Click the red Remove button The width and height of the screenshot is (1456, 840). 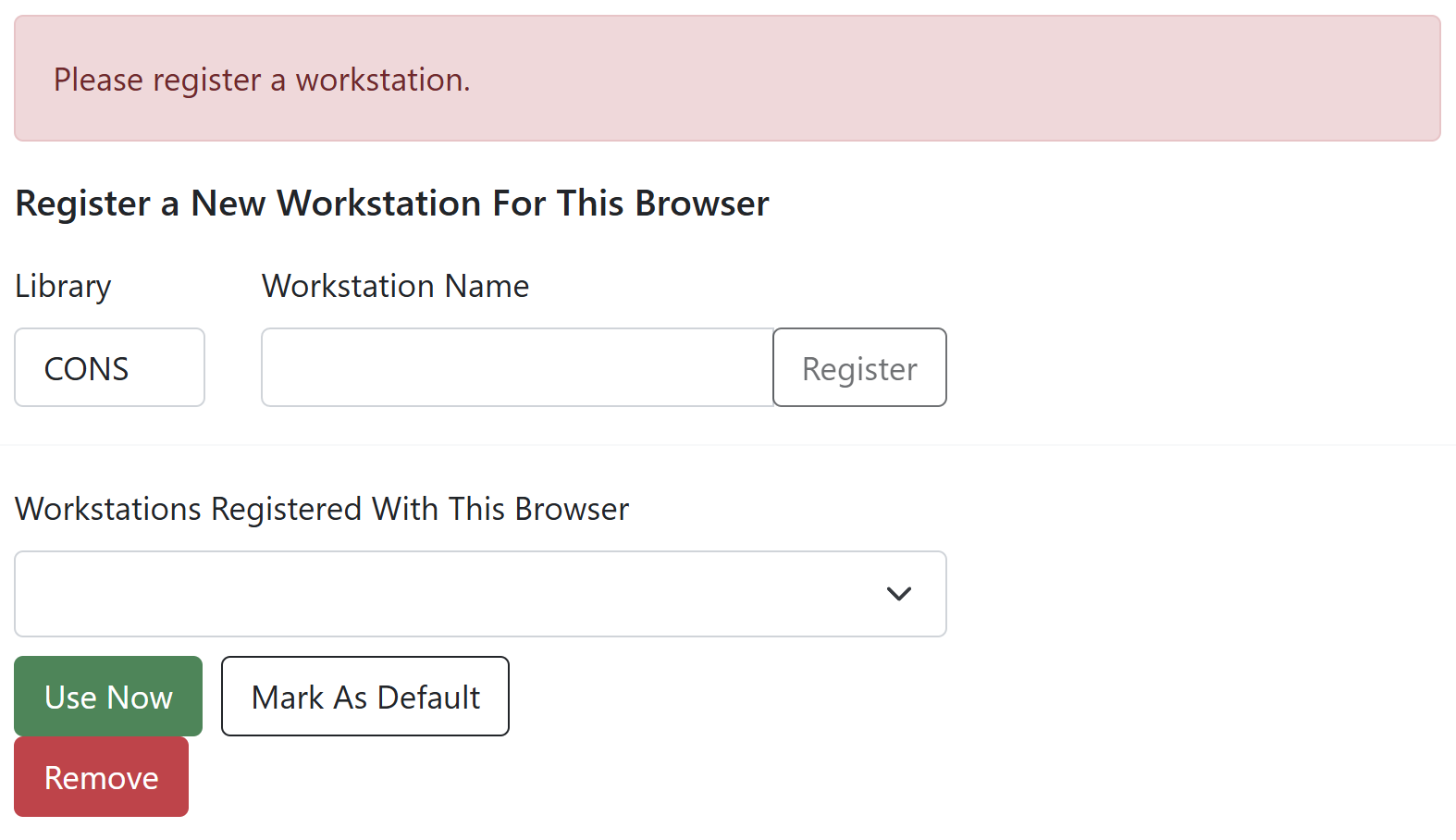[x=101, y=777]
